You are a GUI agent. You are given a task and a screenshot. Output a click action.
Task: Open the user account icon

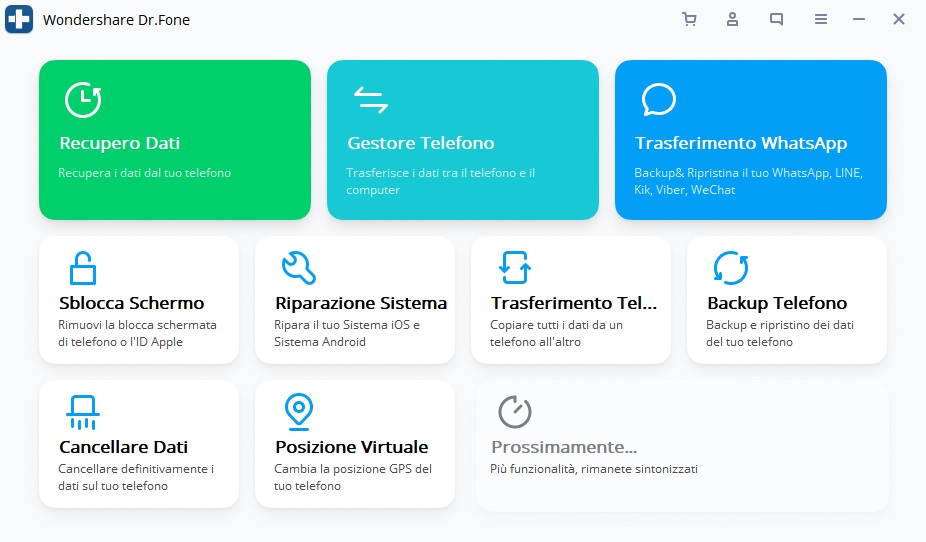point(732,19)
